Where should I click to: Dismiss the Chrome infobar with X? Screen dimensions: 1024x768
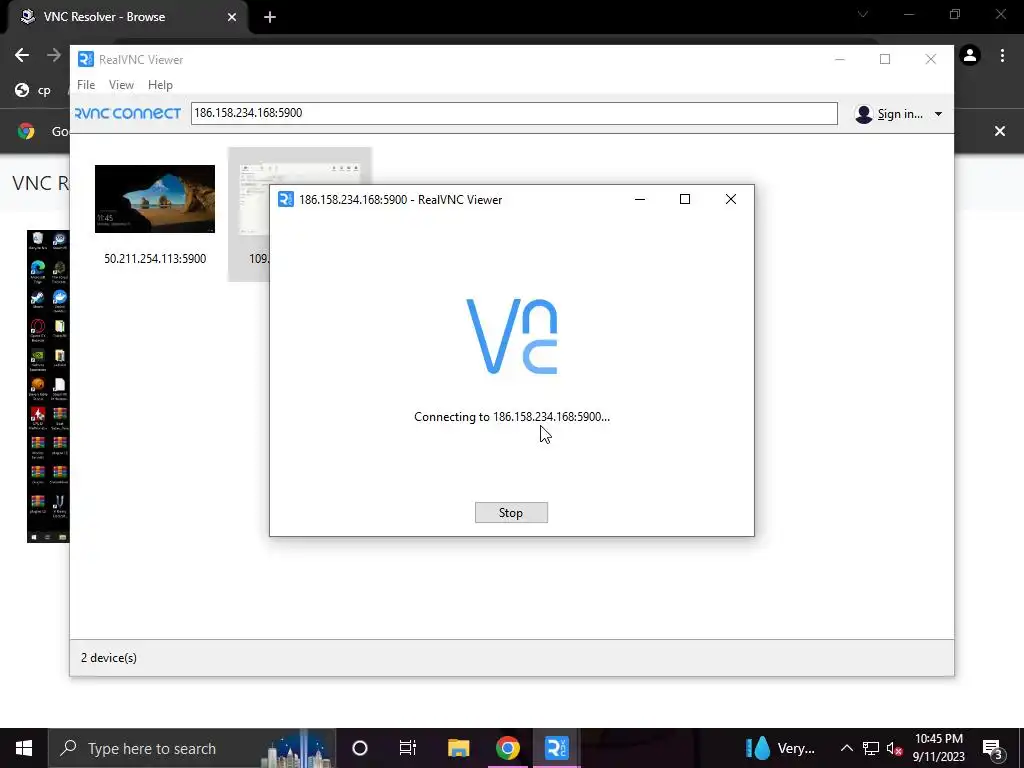[1000, 131]
